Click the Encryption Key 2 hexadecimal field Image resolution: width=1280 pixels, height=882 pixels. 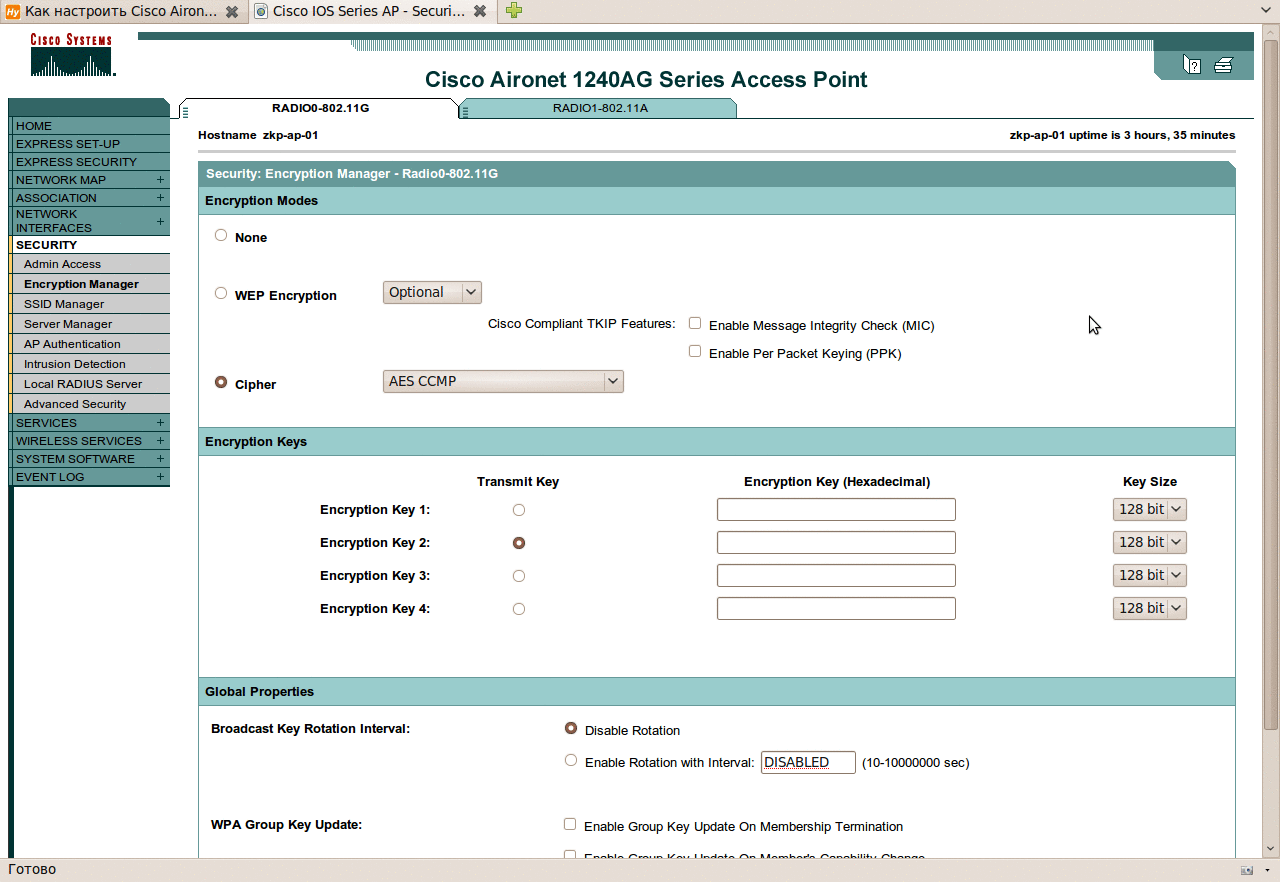[836, 543]
